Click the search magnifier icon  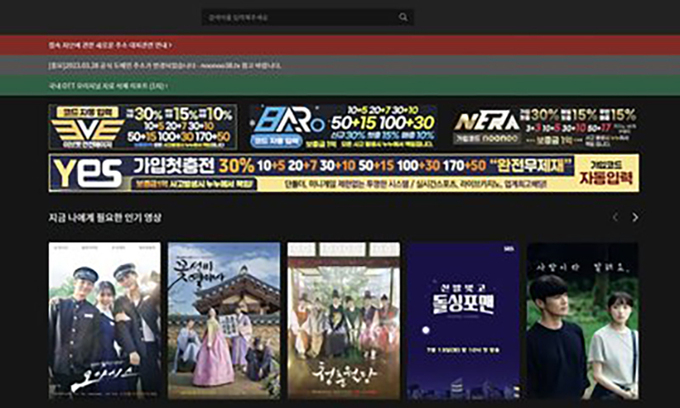coord(403,17)
